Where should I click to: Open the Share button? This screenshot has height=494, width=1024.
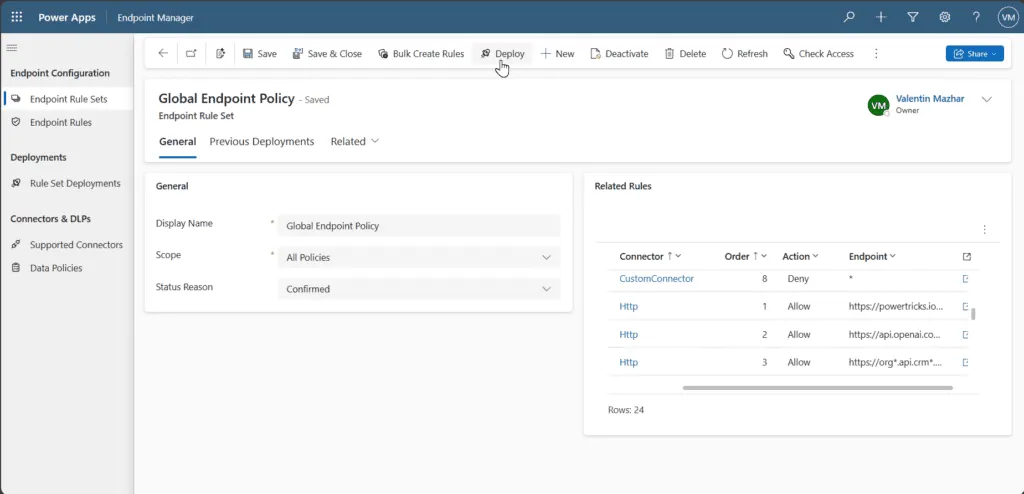(974, 54)
